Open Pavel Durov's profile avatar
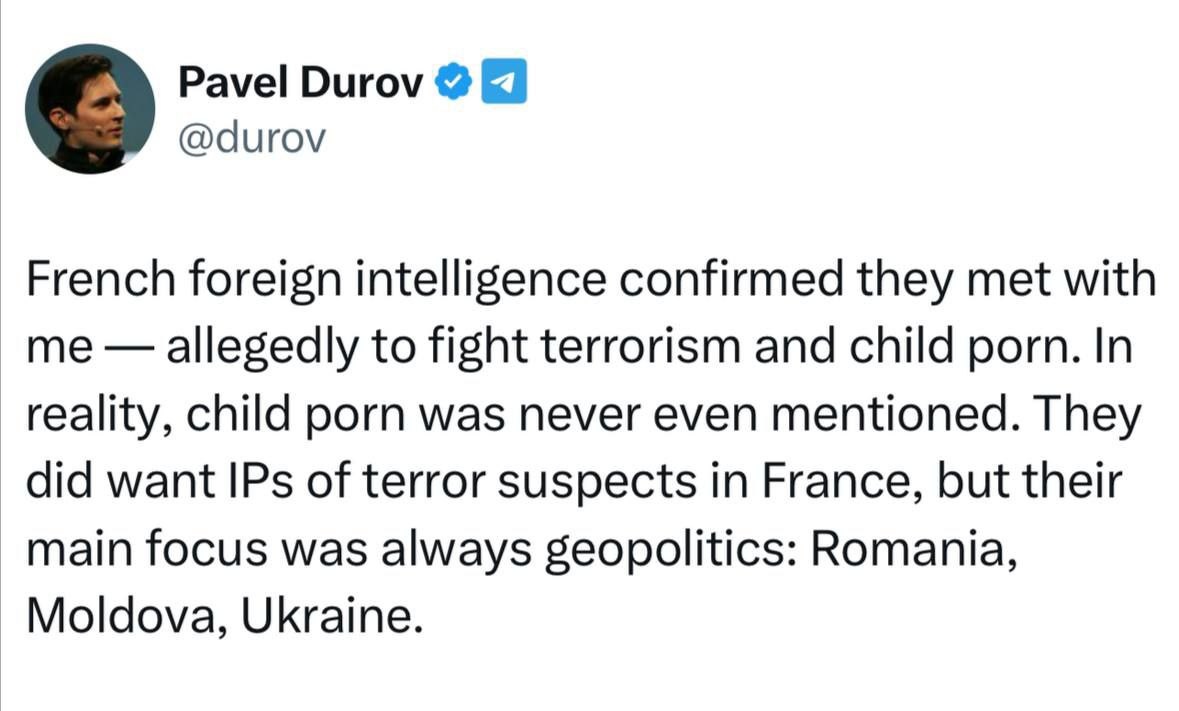Screen dimensions: 1179x711 pyautogui.click(x=89, y=109)
